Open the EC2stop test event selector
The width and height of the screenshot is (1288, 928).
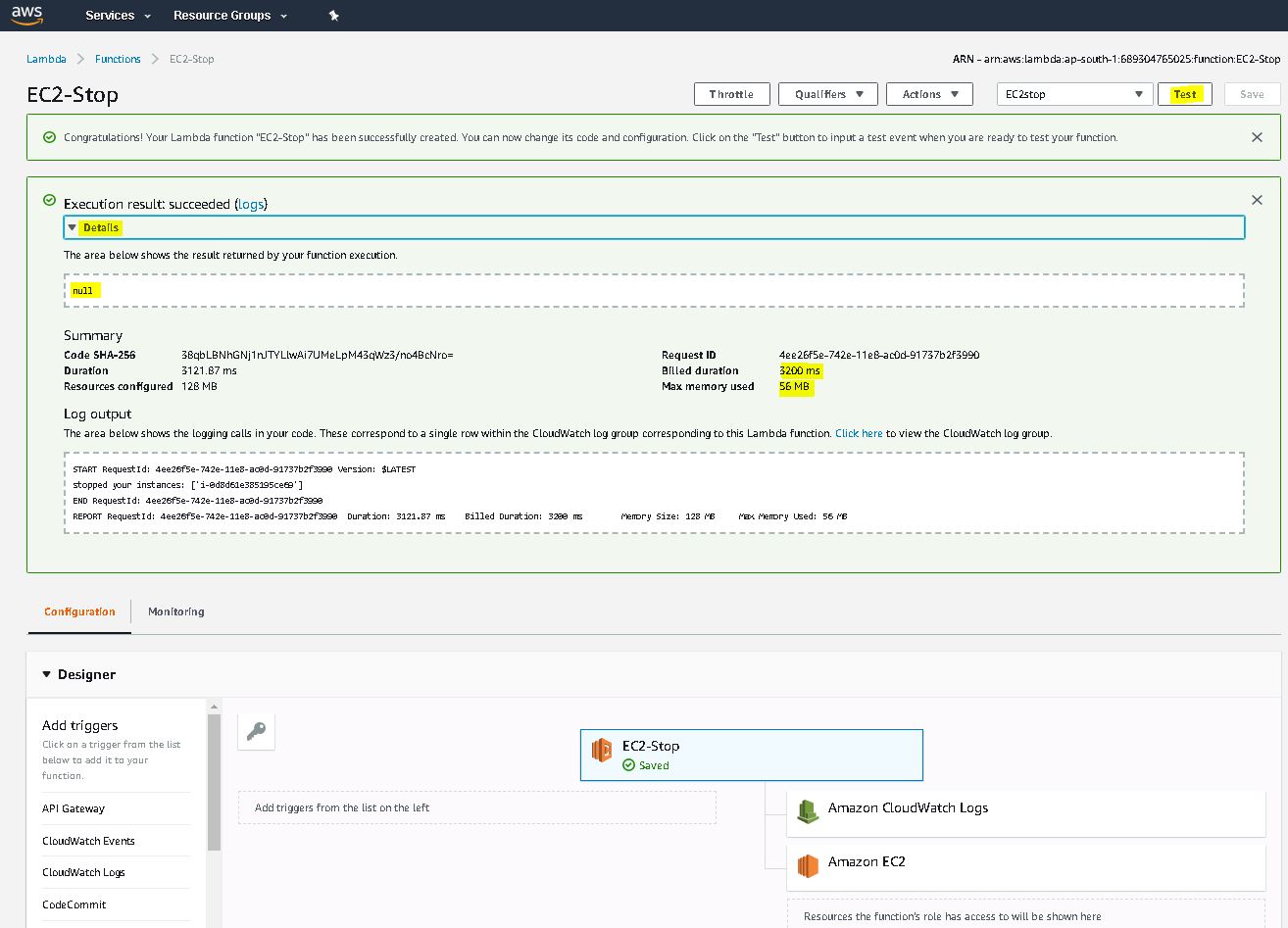click(x=1074, y=94)
